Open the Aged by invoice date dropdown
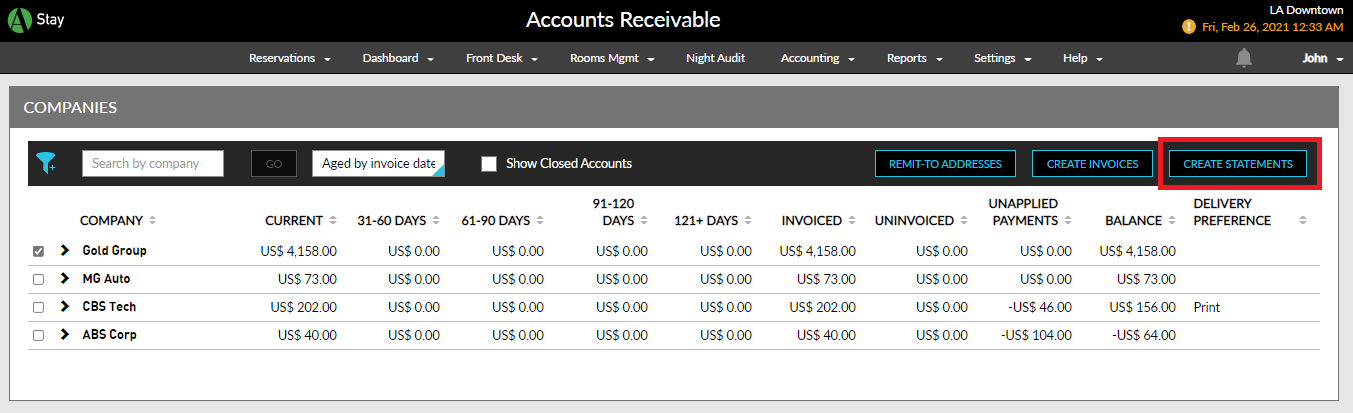The height and width of the screenshot is (413, 1353). (378, 164)
